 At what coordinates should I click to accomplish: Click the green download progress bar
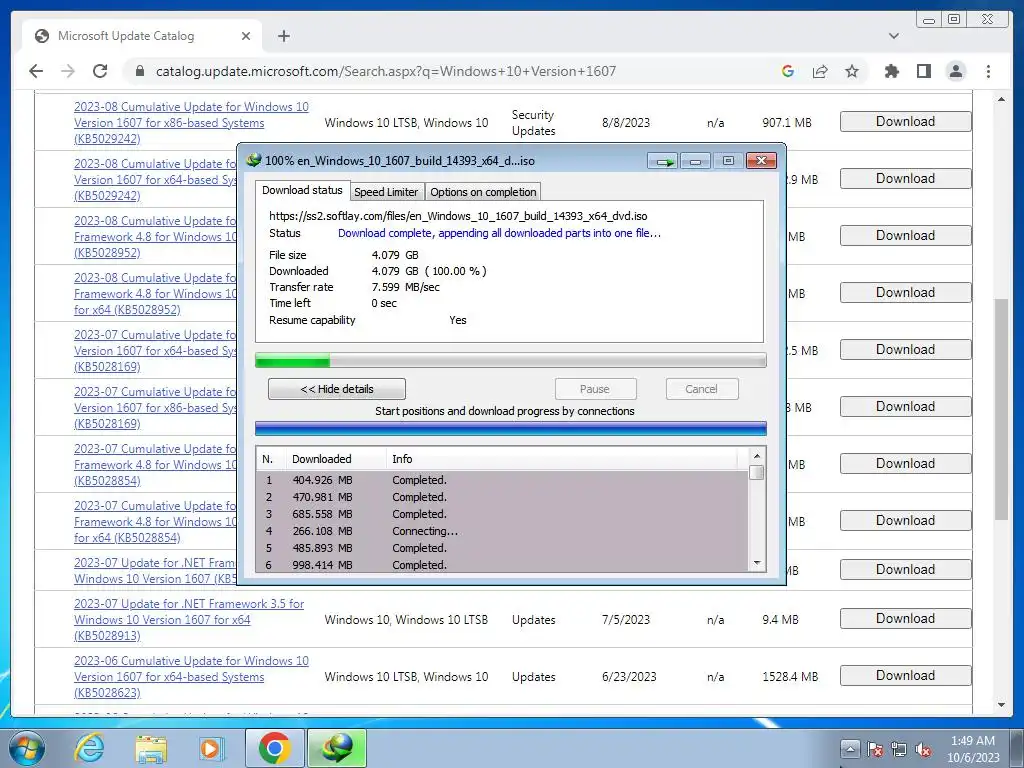(510, 360)
